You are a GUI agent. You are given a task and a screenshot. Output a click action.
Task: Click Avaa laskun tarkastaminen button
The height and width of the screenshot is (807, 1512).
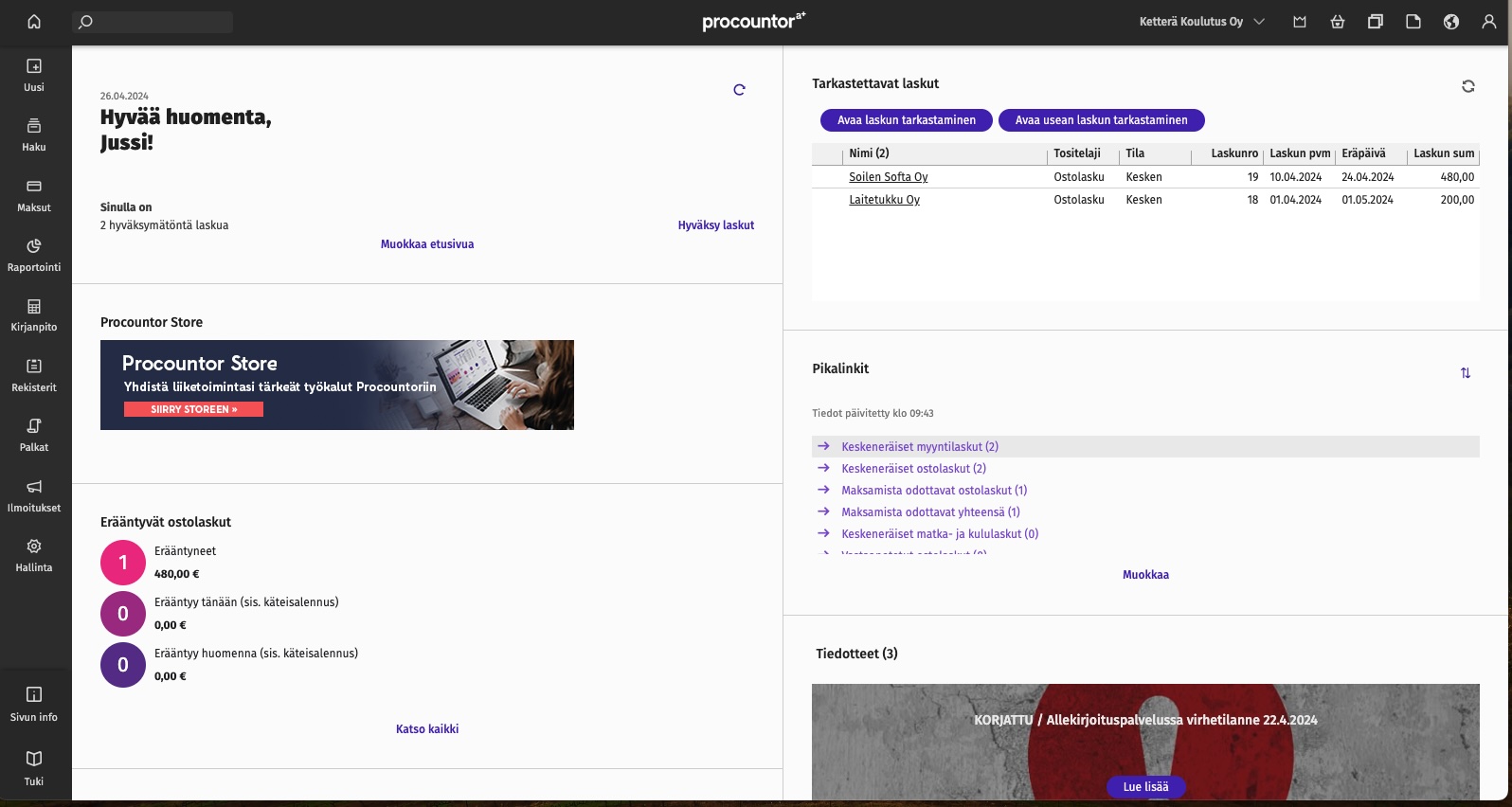907,120
